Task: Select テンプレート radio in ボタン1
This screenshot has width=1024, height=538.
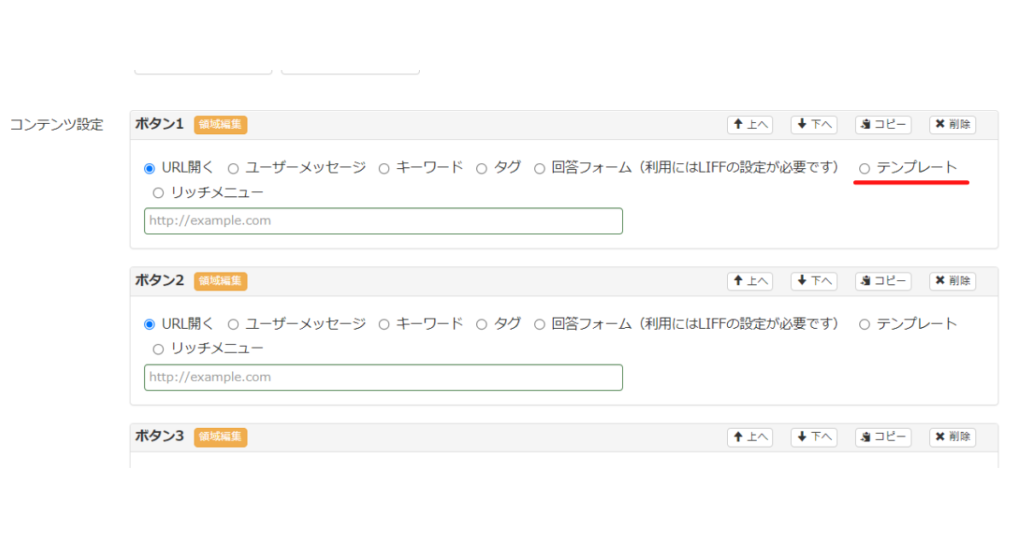Action: [x=864, y=168]
